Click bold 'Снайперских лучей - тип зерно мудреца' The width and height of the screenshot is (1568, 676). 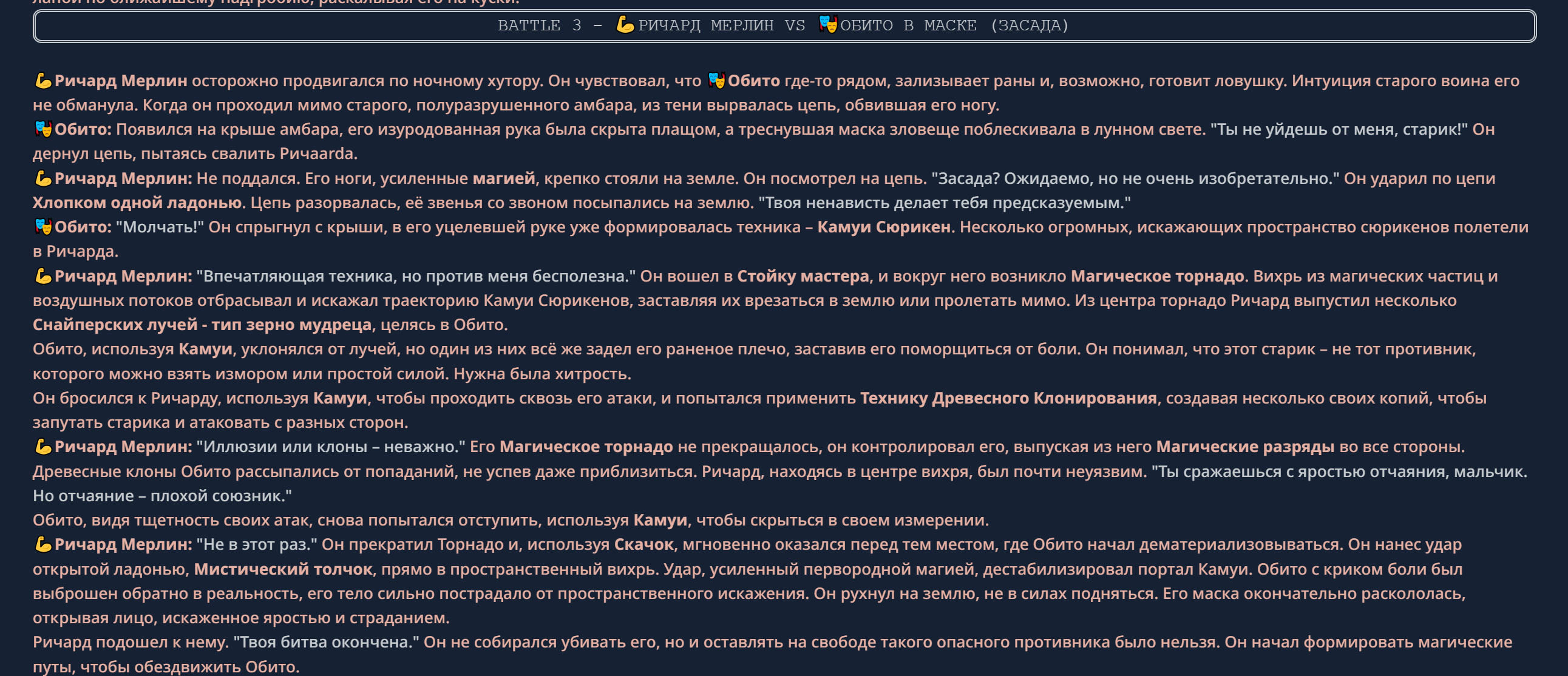tap(202, 325)
